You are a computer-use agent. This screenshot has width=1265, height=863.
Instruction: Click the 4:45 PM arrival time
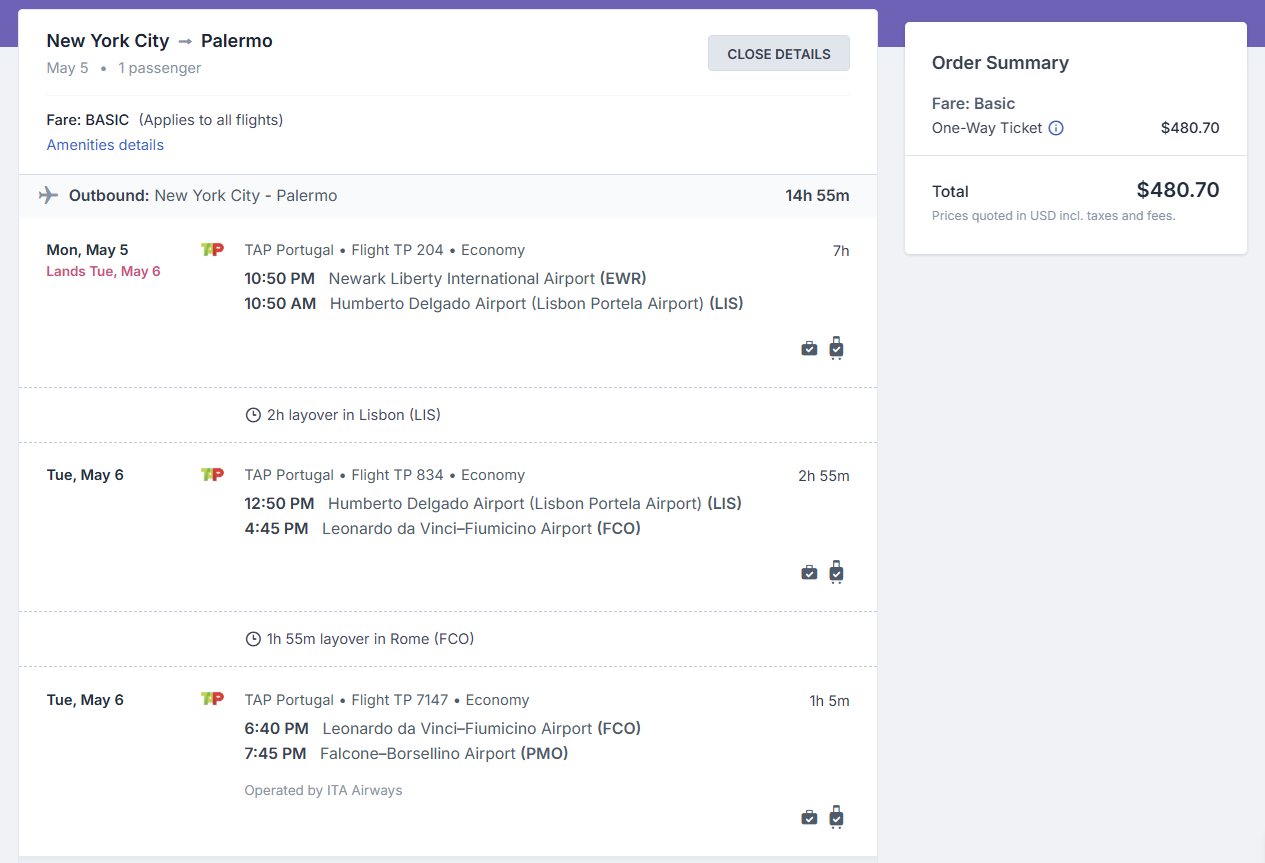(x=276, y=529)
